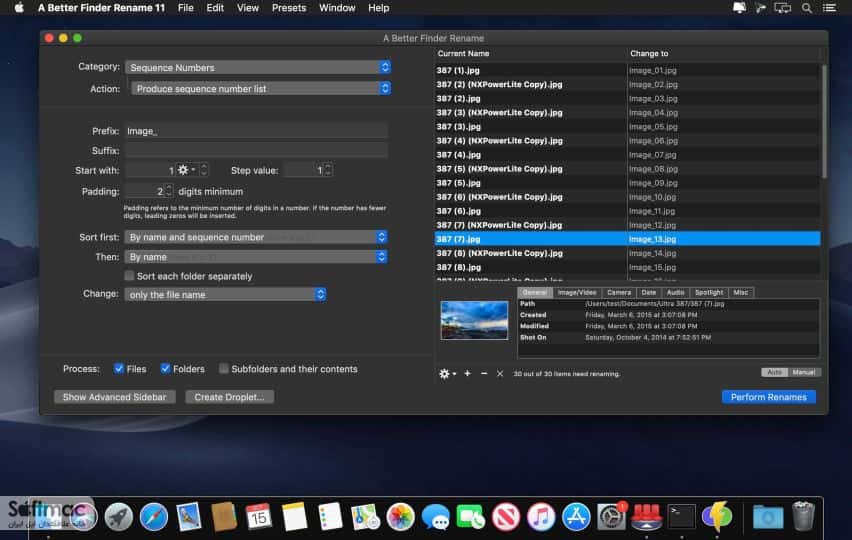Open the Downloads folder in the dock

(x=768, y=517)
